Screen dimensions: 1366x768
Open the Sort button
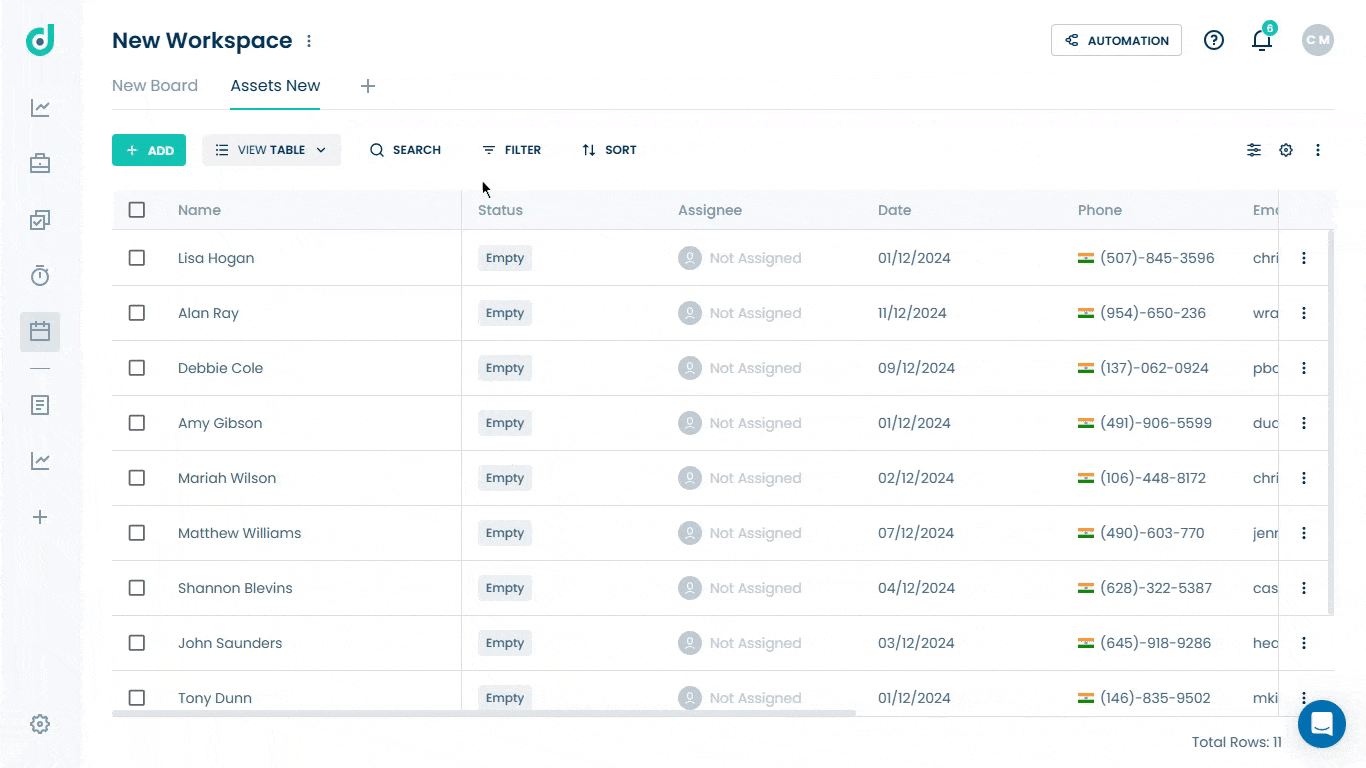point(609,150)
